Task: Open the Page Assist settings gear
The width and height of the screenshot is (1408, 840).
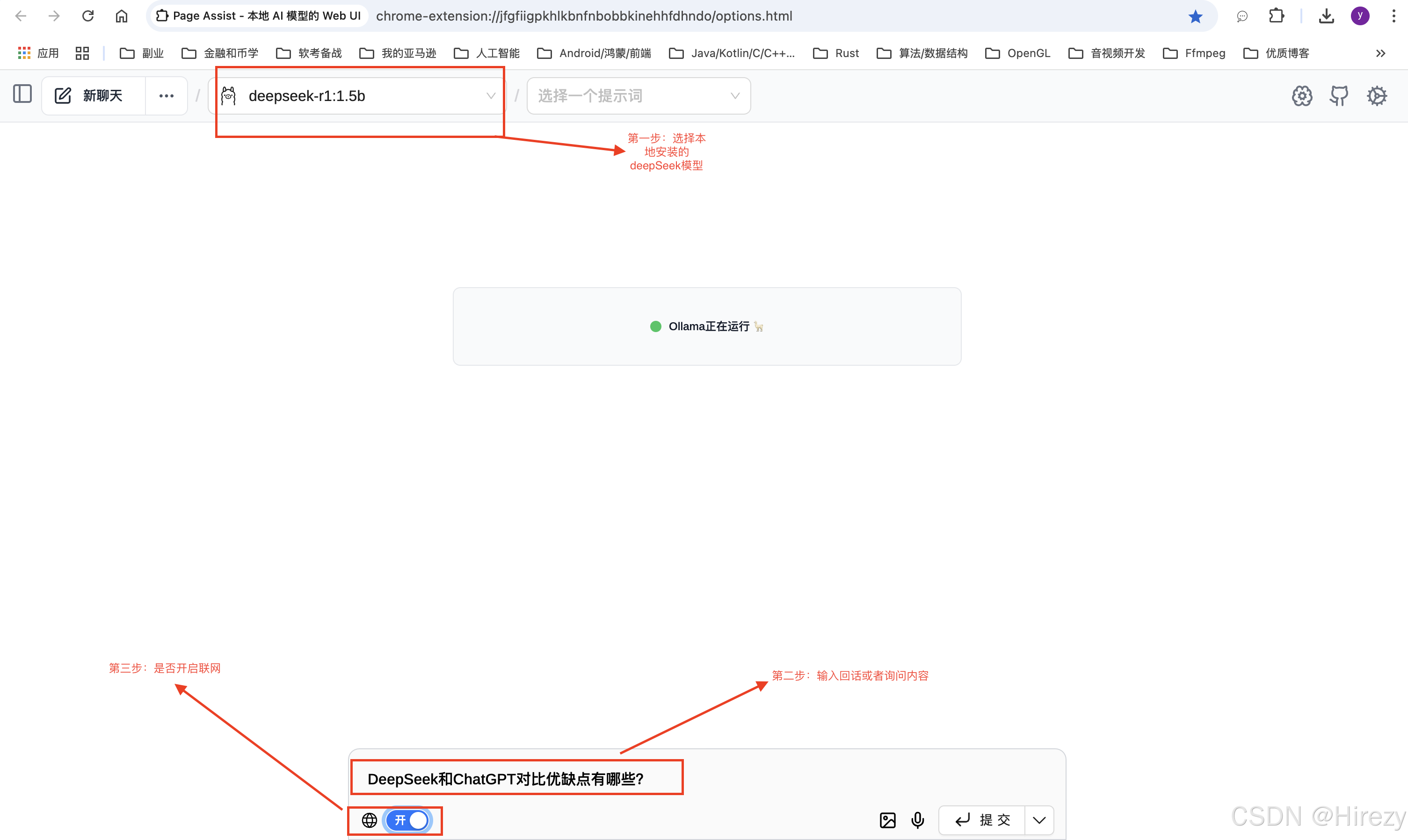Action: 1376,96
